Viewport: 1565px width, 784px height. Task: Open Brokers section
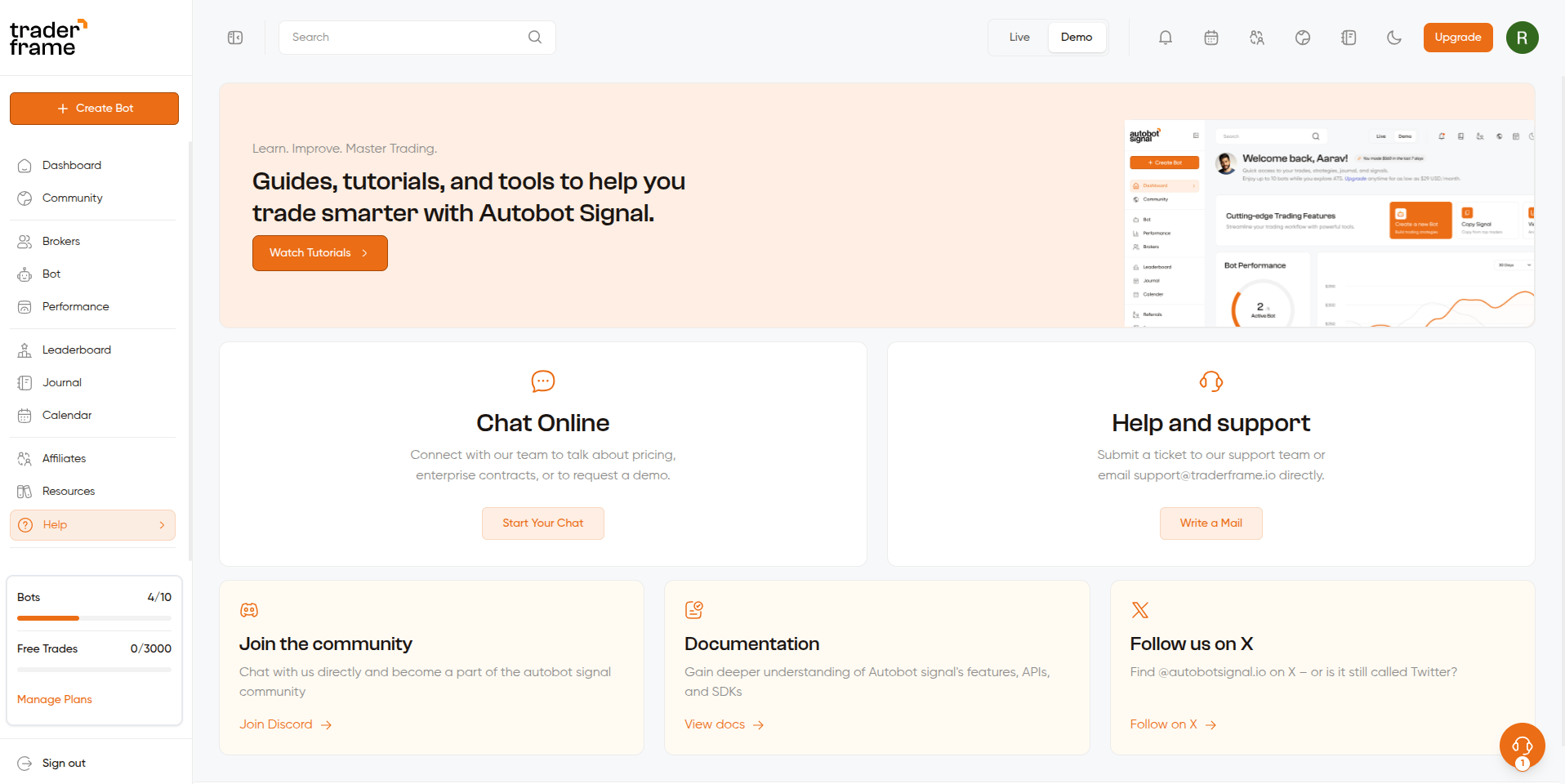pyautogui.click(x=61, y=242)
